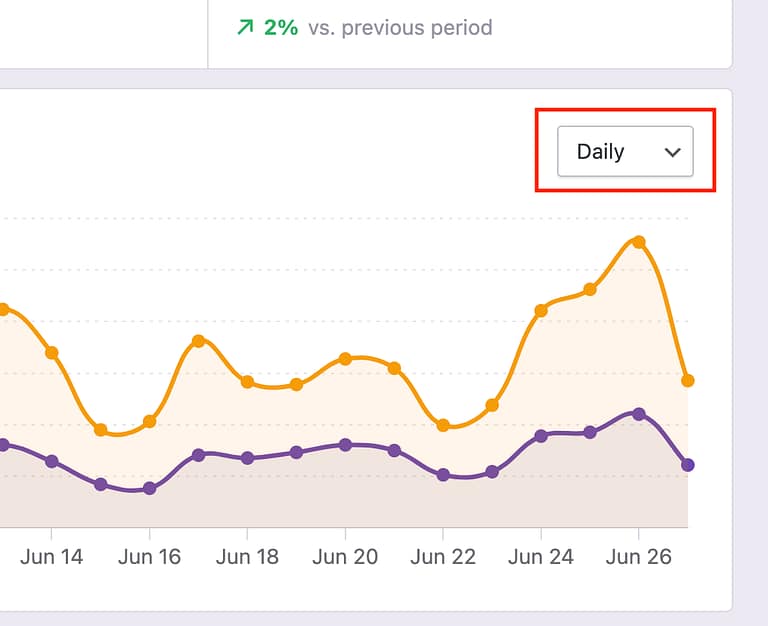The width and height of the screenshot is (768, 626).
Task: Click the purple data point on Jun 20
Action: (345, 445)
